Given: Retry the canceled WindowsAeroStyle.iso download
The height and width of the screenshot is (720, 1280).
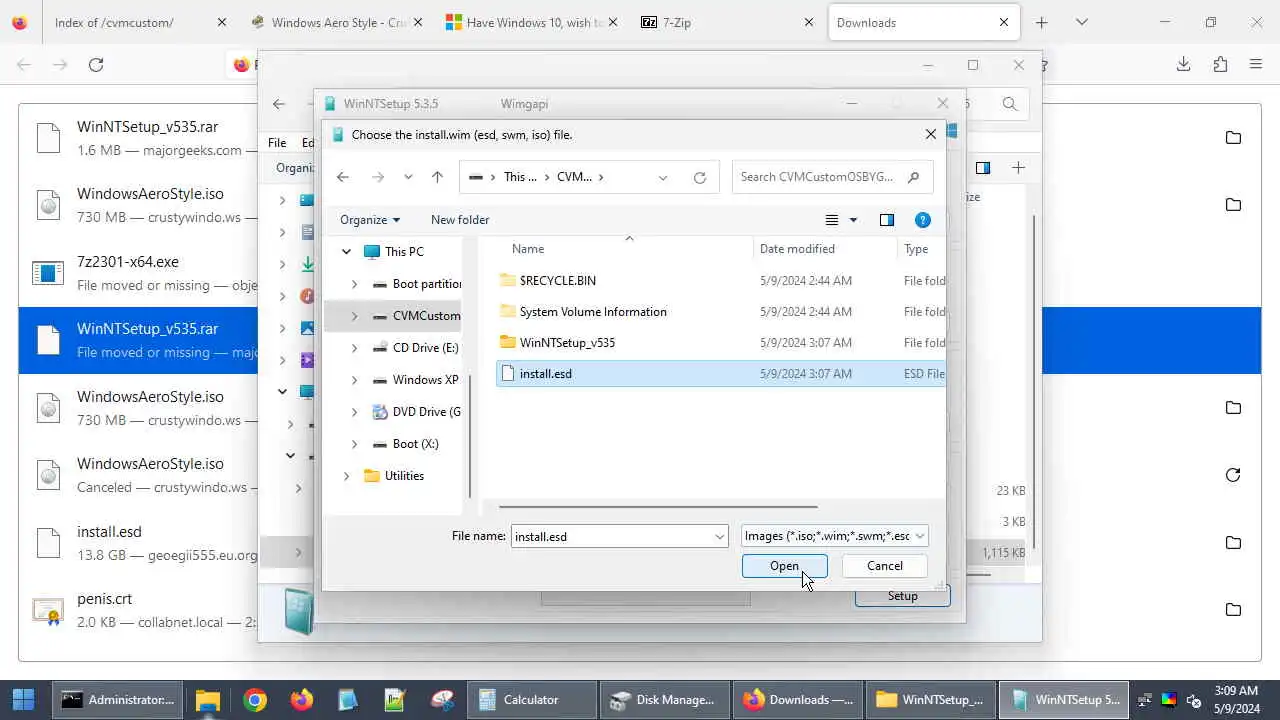Looking at the screenshot, I should tap(1233, 475).
